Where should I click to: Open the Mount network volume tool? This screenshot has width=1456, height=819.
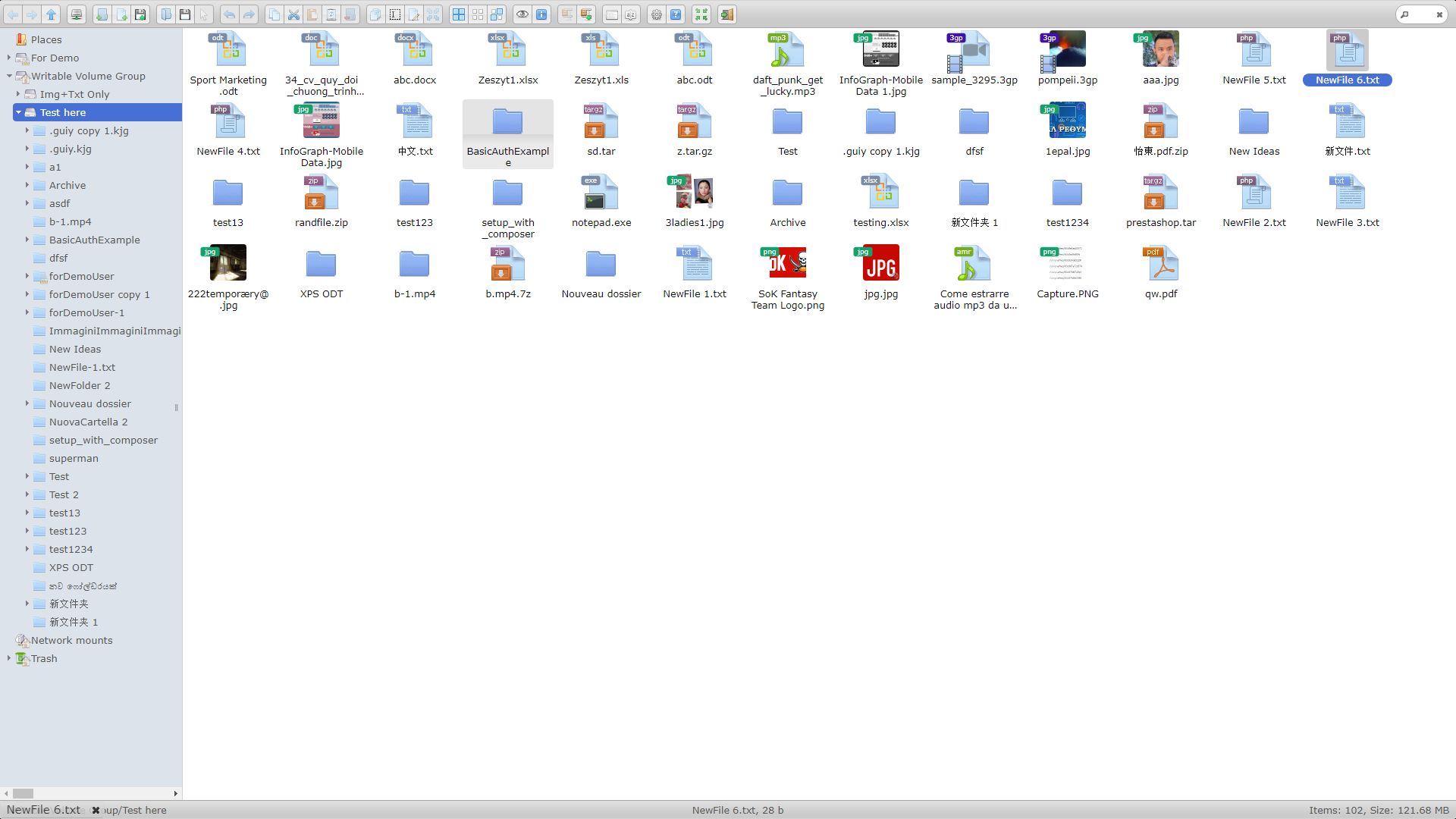click(x=77, y=14)
